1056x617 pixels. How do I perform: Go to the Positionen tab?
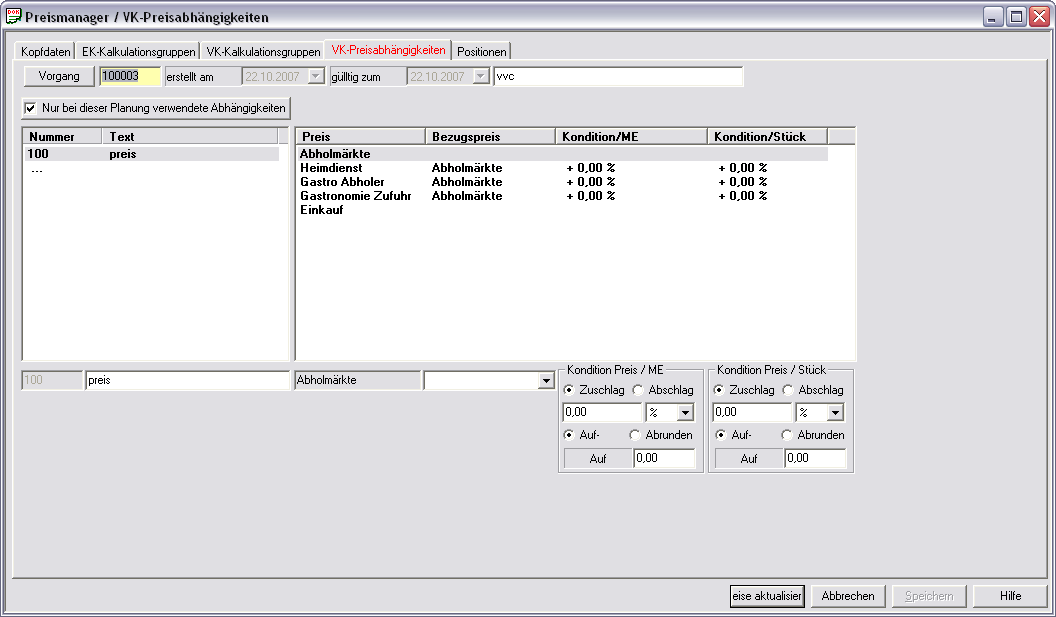point(482,51)
